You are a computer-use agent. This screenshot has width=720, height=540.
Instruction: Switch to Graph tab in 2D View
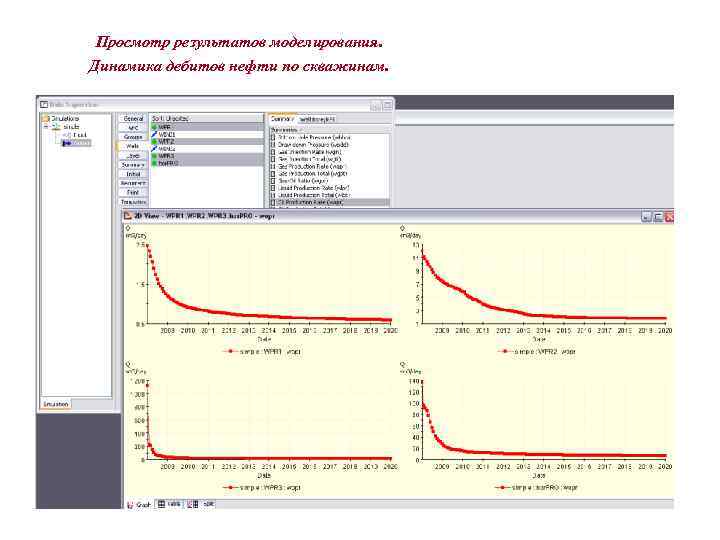[x=140, y=505]
